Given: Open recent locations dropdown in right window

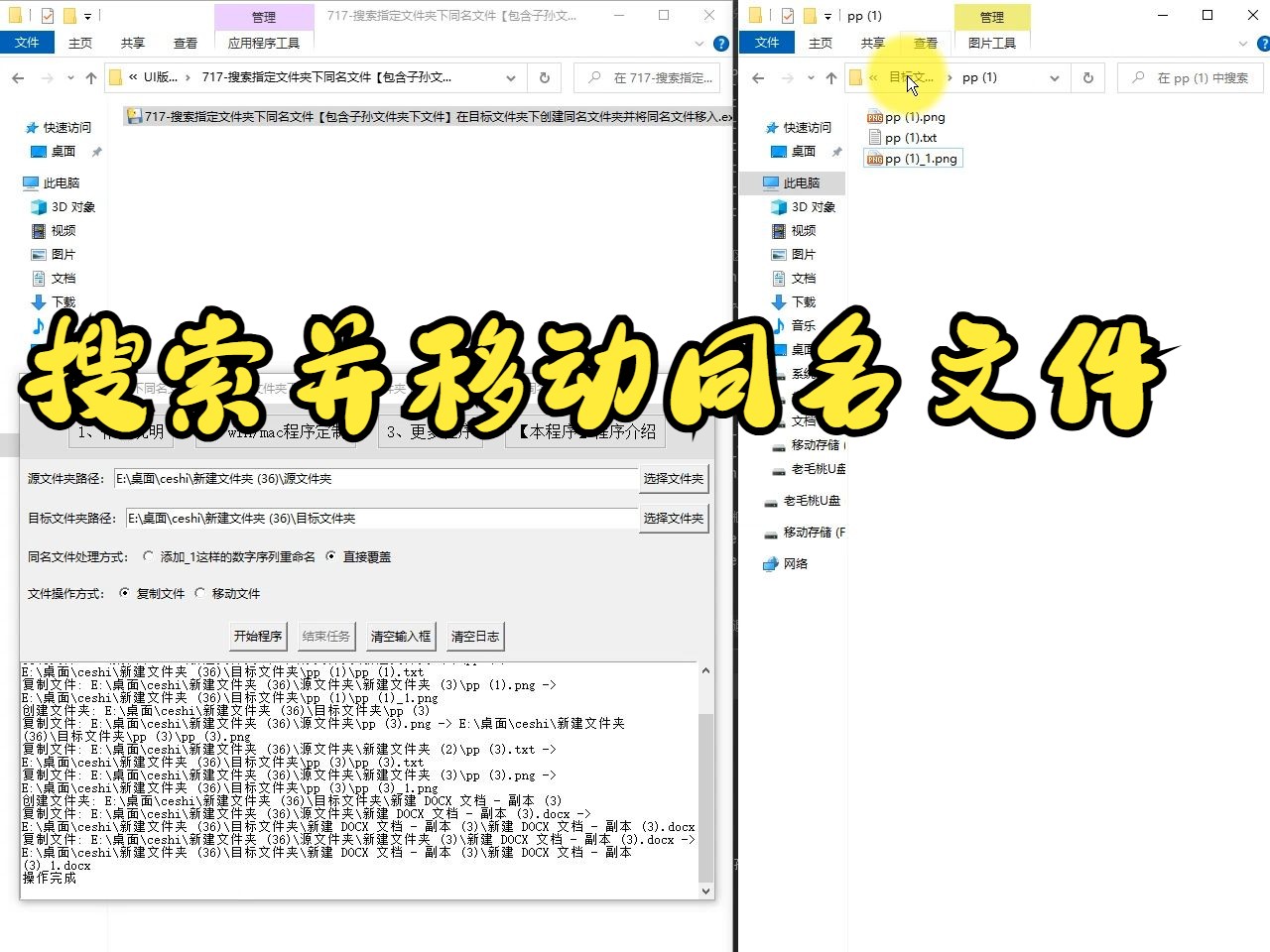Looking at the screenshot, I should tap(811, 77).
